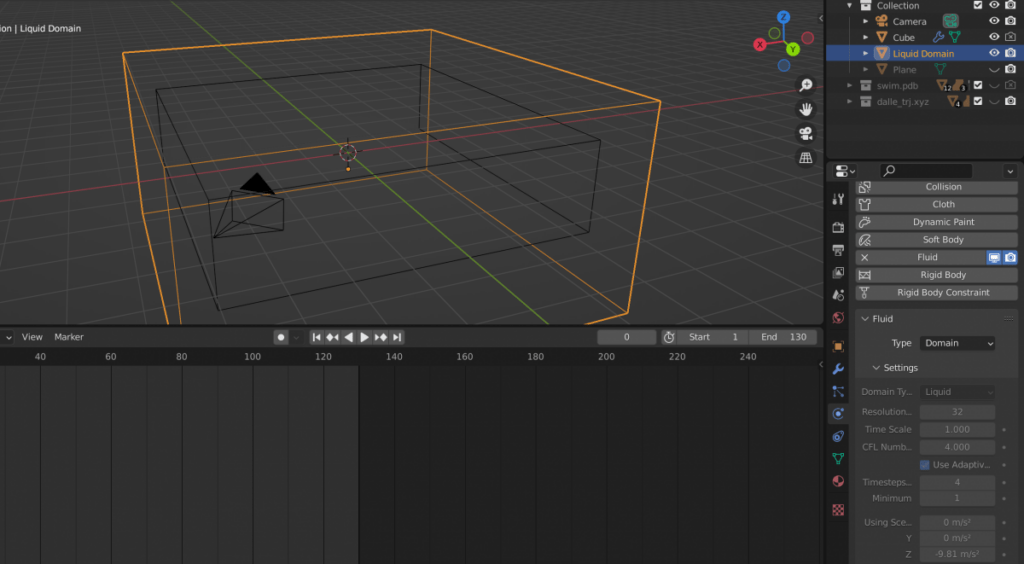Click the Cube modifier wrench icon in outliner

(x=938, y=37)
